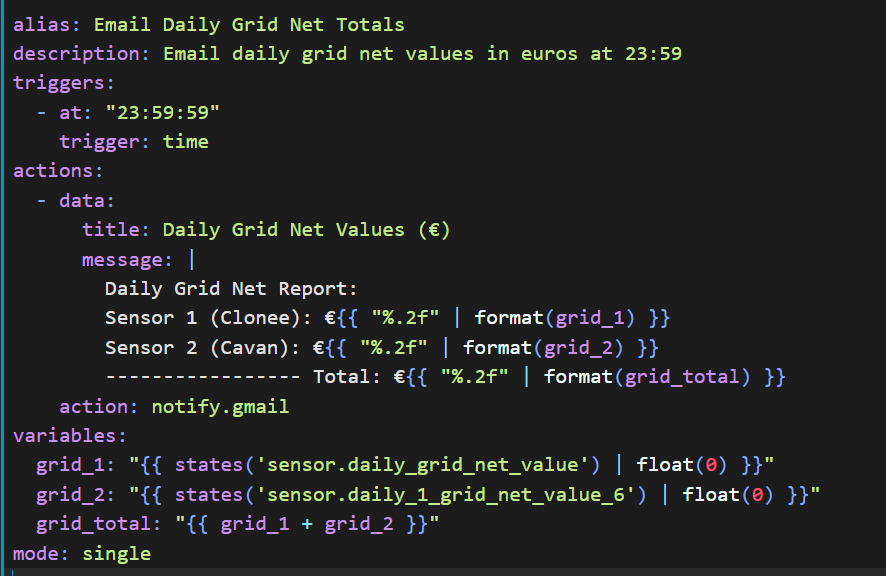Click 'Email Daily Grid Net Totals' alias value

pos(249,25)
